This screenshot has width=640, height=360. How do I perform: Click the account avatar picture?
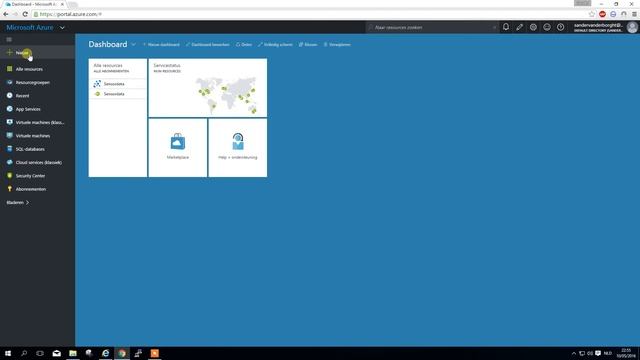point(632,27)
